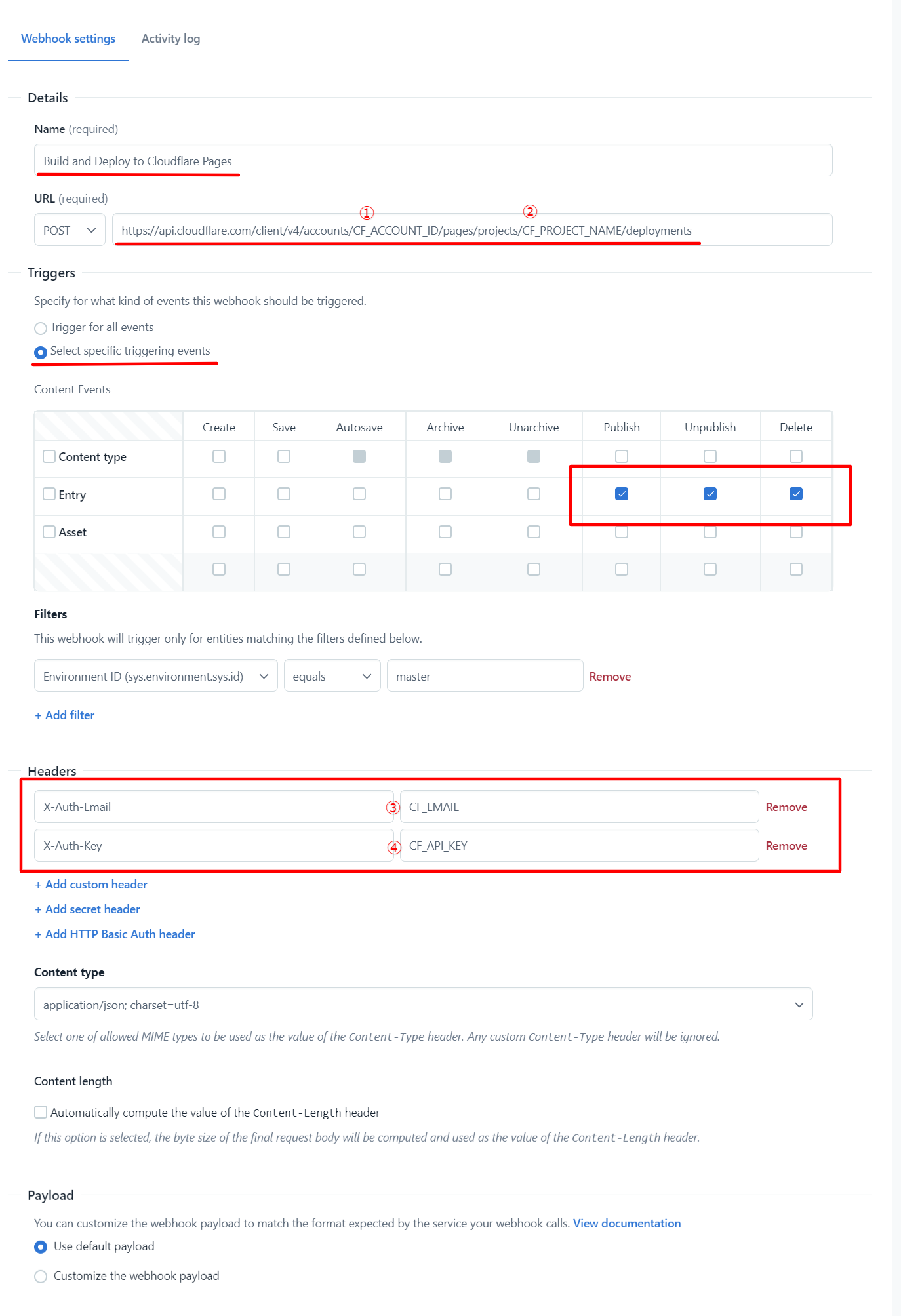901x1316 pixels.
Task: Toggle Entry Publish checkbox
Action: [622, 494]
